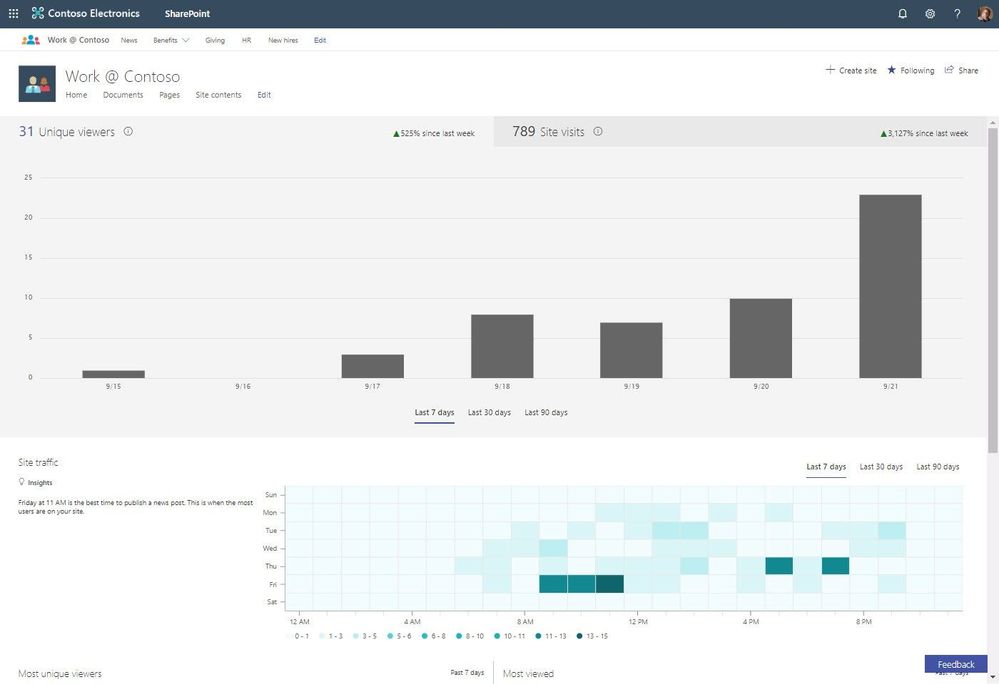The width and height of the screenshot is (999, 684).
Task: Switch chart range to Last 90 days
Action: (x=546, y=413)
